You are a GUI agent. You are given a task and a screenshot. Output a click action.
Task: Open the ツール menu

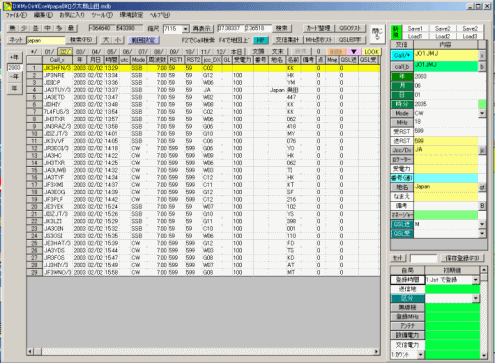102,15
